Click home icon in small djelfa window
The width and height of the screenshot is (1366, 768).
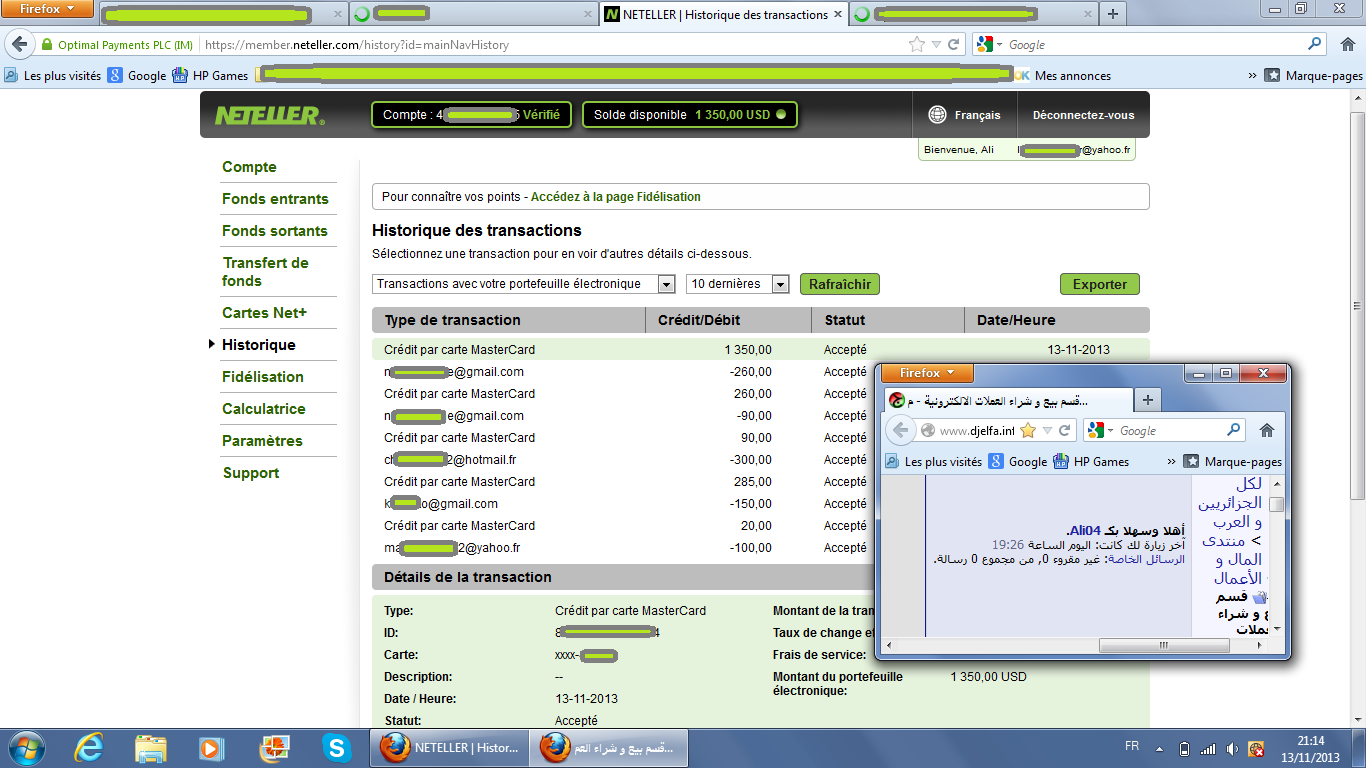pyautogui.click(x=1267, y=430)
